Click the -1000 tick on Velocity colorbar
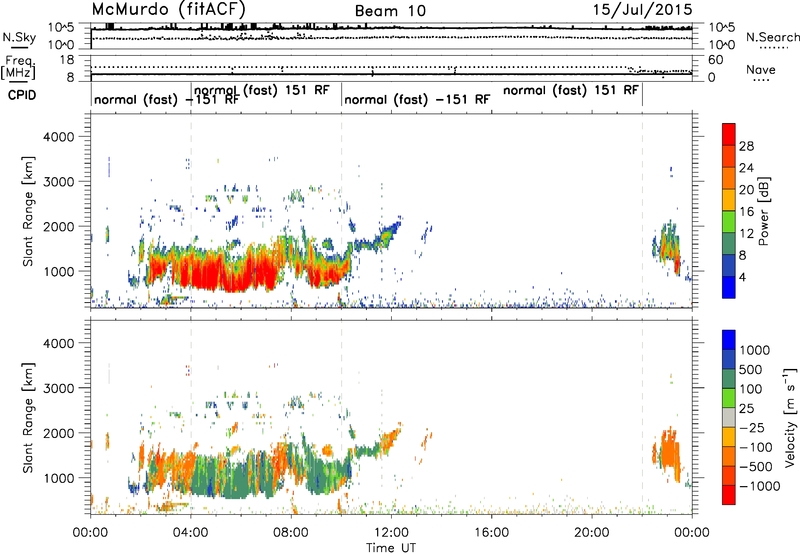Viewport: 800px width, 554px height. point(759,486)
